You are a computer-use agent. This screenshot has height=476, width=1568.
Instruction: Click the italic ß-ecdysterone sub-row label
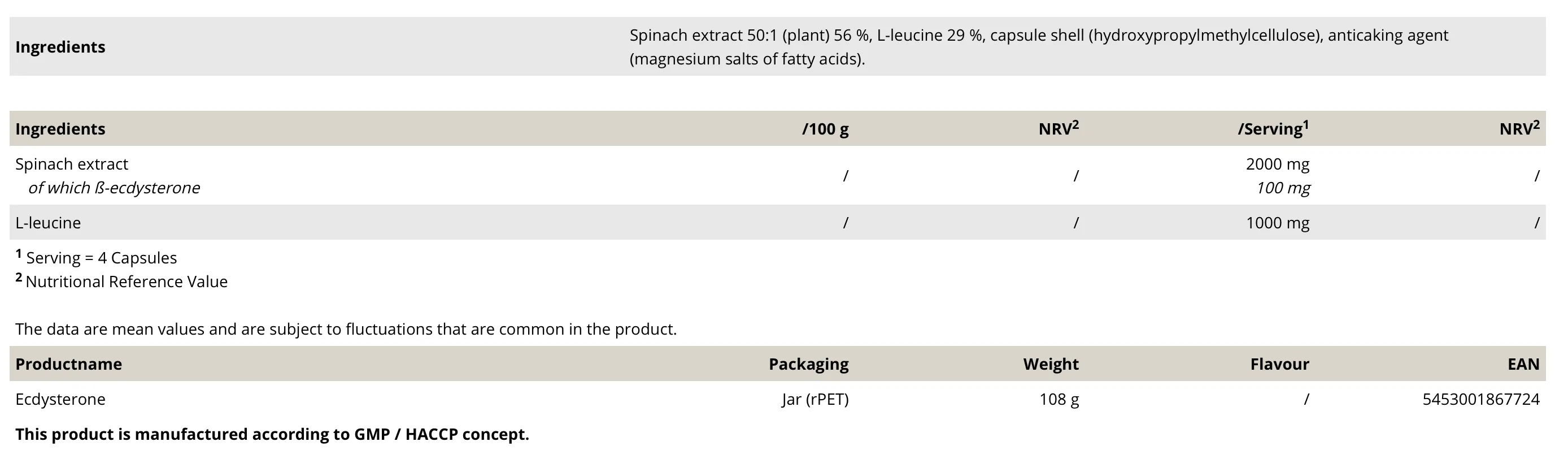(114, 188)
